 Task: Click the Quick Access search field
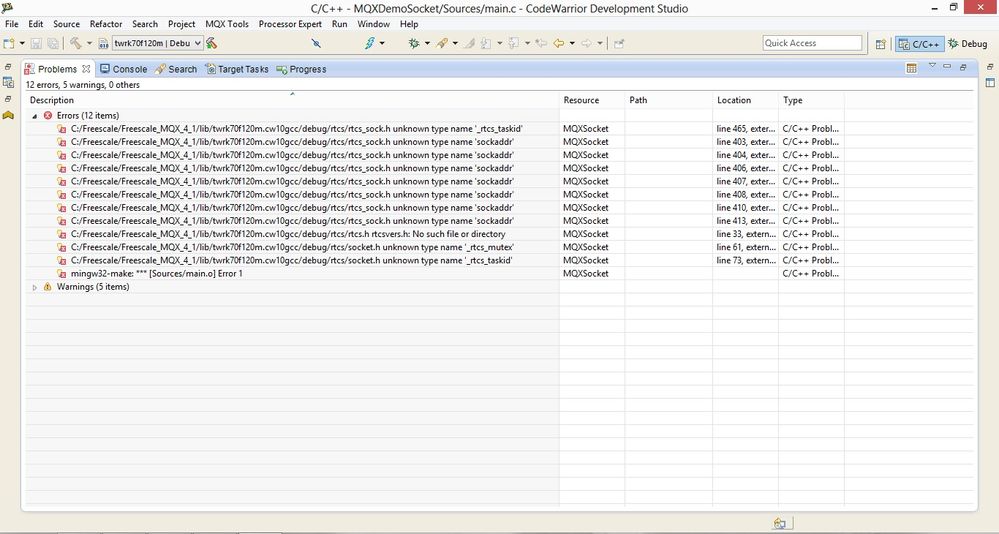pyautogui.click(x=812, y=43)
